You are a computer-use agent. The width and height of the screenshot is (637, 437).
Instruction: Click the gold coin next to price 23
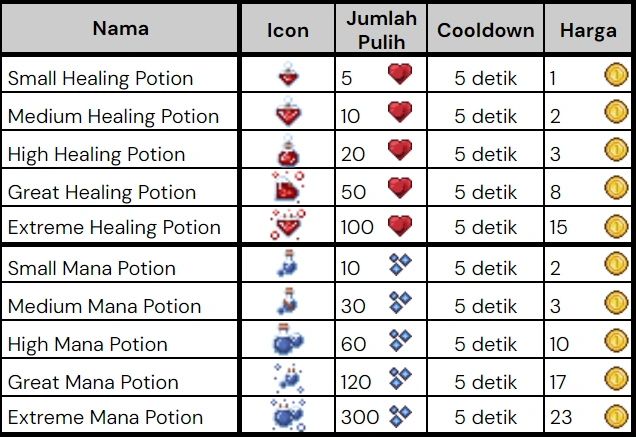[x=615, y=416]
